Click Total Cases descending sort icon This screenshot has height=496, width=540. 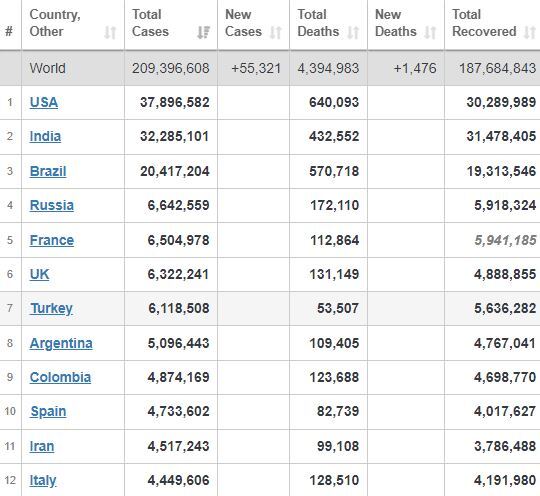coord(204,32)
